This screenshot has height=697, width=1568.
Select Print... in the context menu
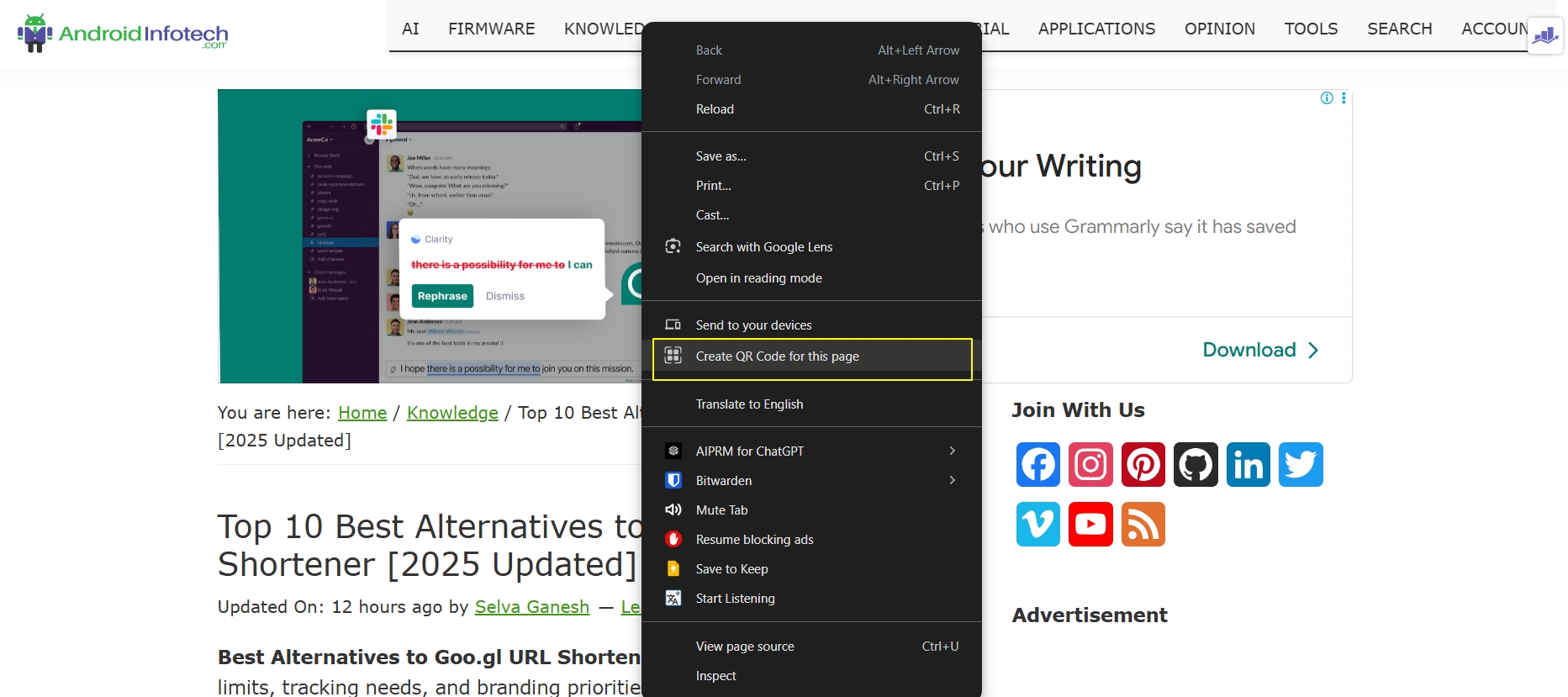pyautogui.click(x=811, y=186)
